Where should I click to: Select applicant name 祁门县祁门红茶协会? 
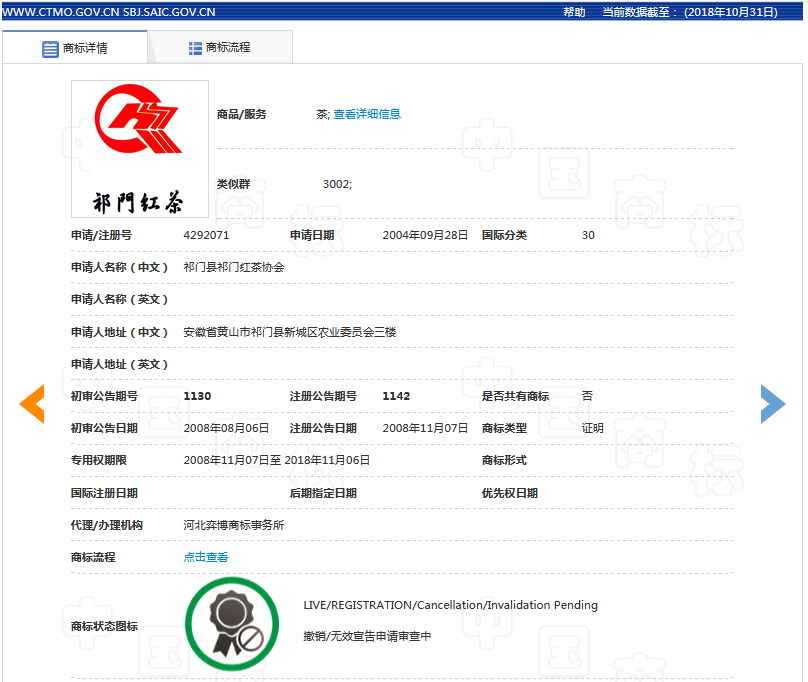point(234,267)
